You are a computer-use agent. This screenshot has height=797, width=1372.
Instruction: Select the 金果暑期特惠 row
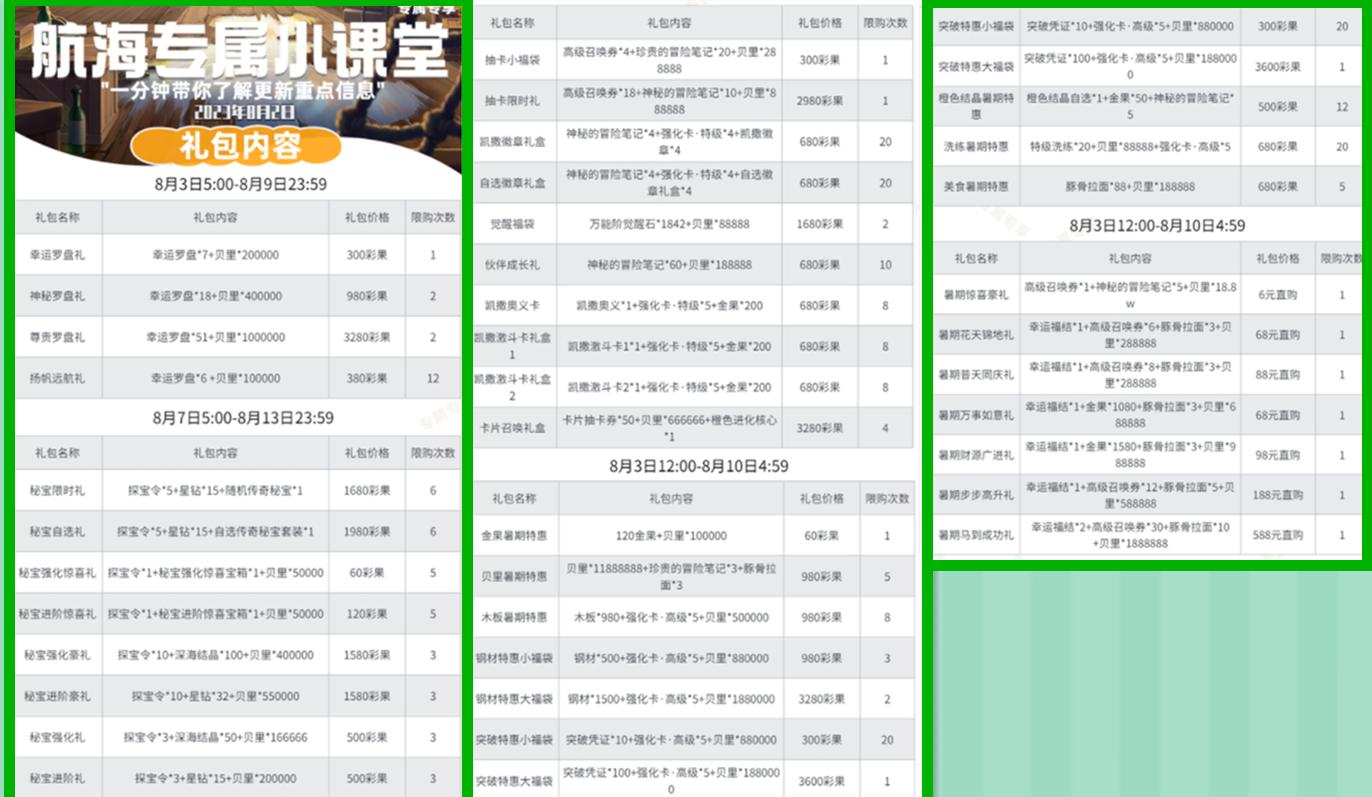(514, 535)
